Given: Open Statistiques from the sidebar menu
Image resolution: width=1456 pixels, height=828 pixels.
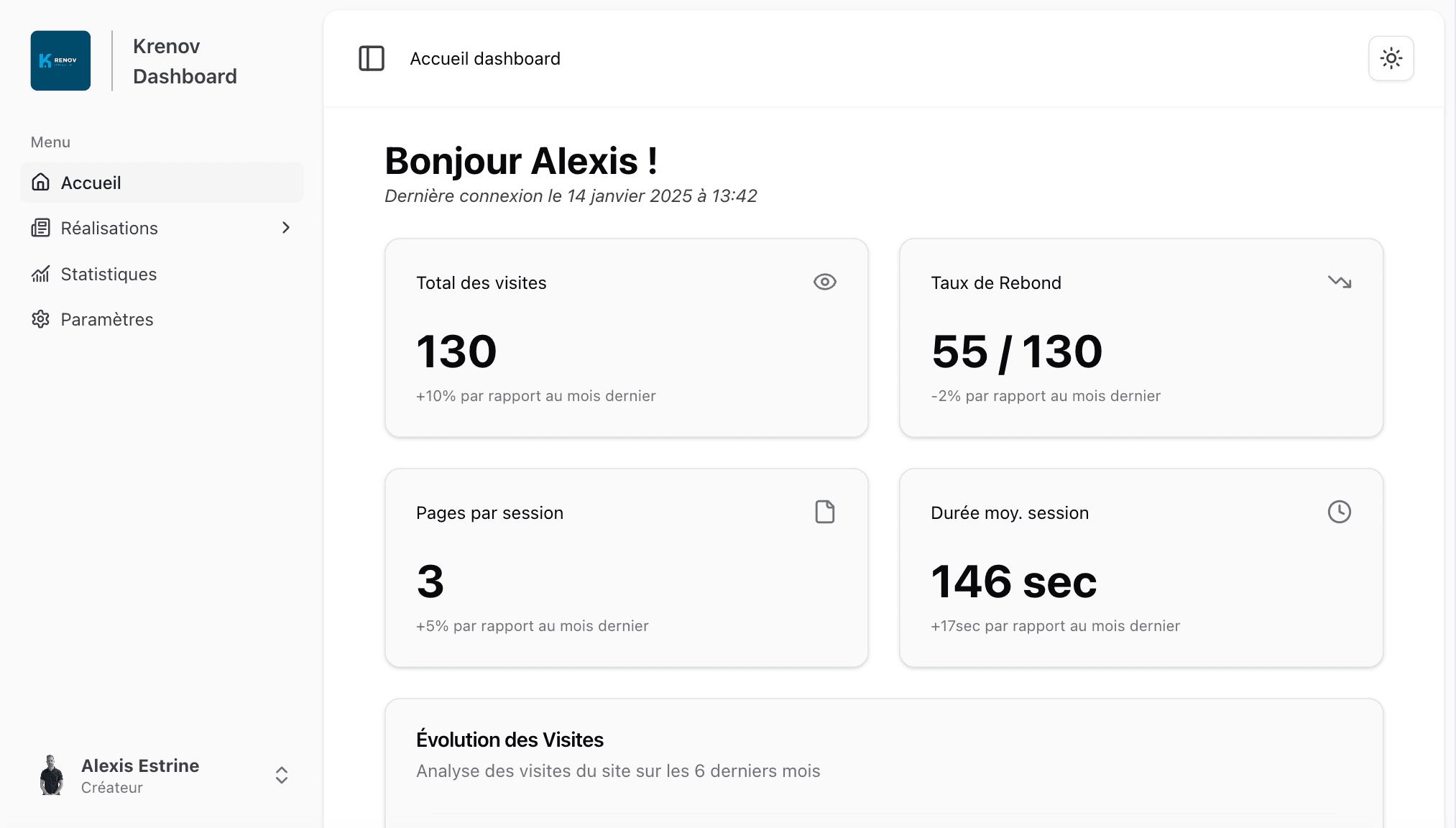Looking at the screenshot, I should pos(109,274).
